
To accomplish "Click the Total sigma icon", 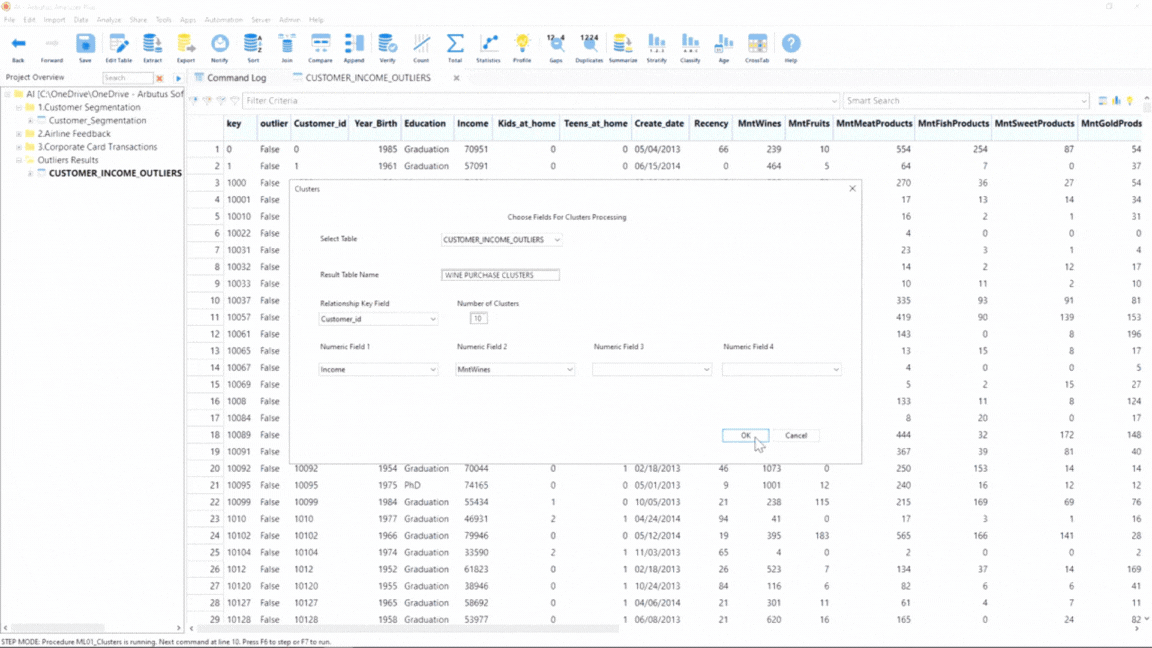I will pyautogui.click(x=455, y=44).
